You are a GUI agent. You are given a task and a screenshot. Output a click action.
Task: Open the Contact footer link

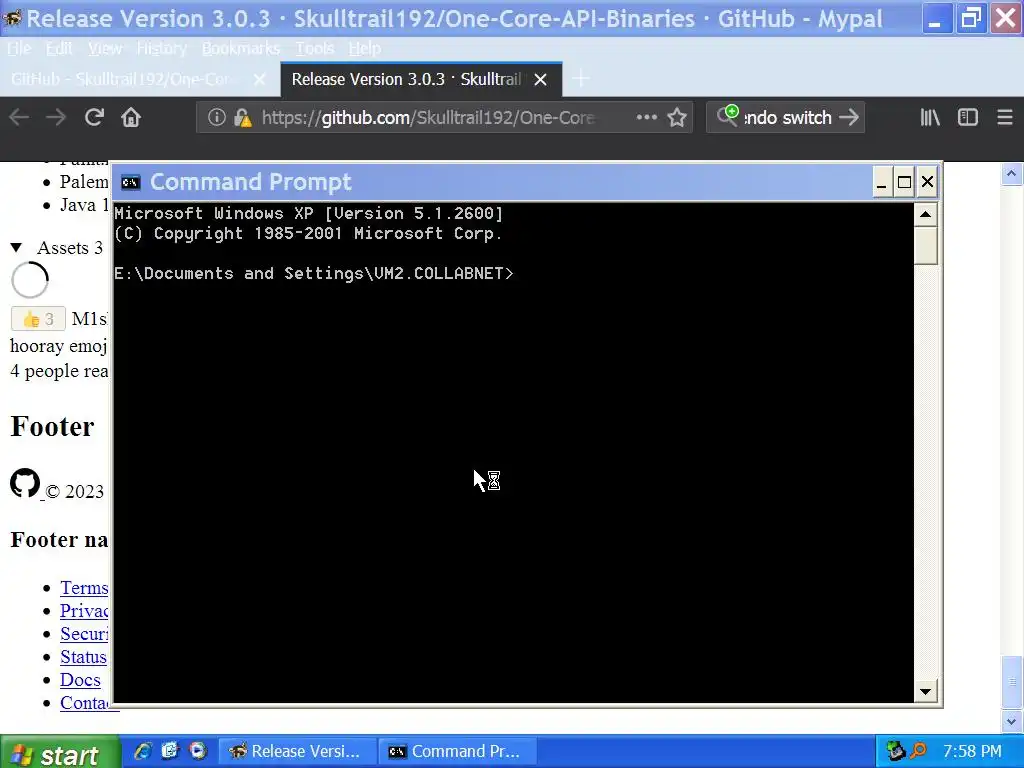point(86,703)
